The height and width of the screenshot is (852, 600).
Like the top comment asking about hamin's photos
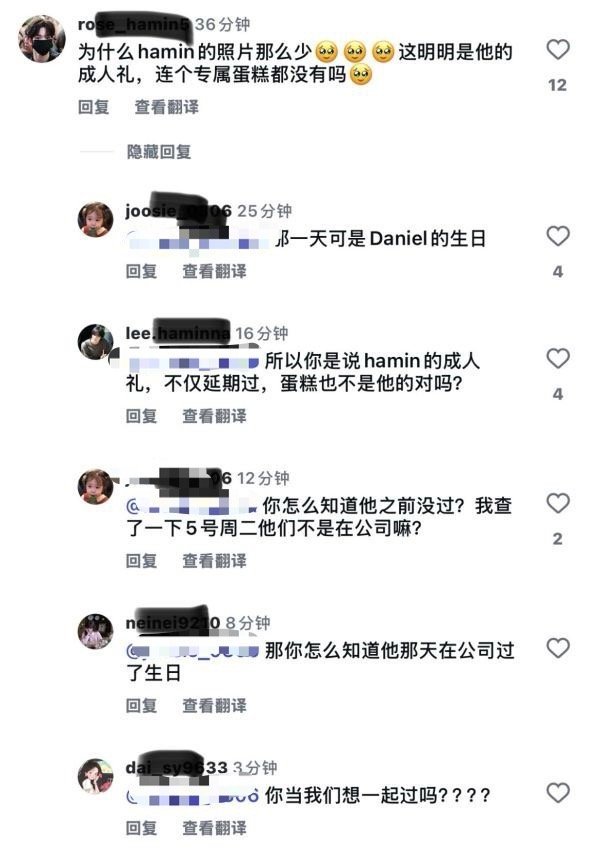(x=558, y=50)
